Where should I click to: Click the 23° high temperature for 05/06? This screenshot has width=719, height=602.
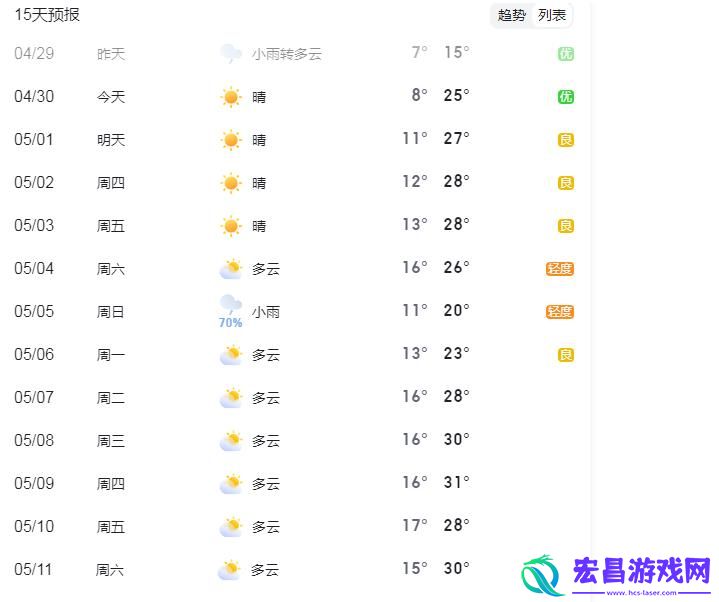456,353
